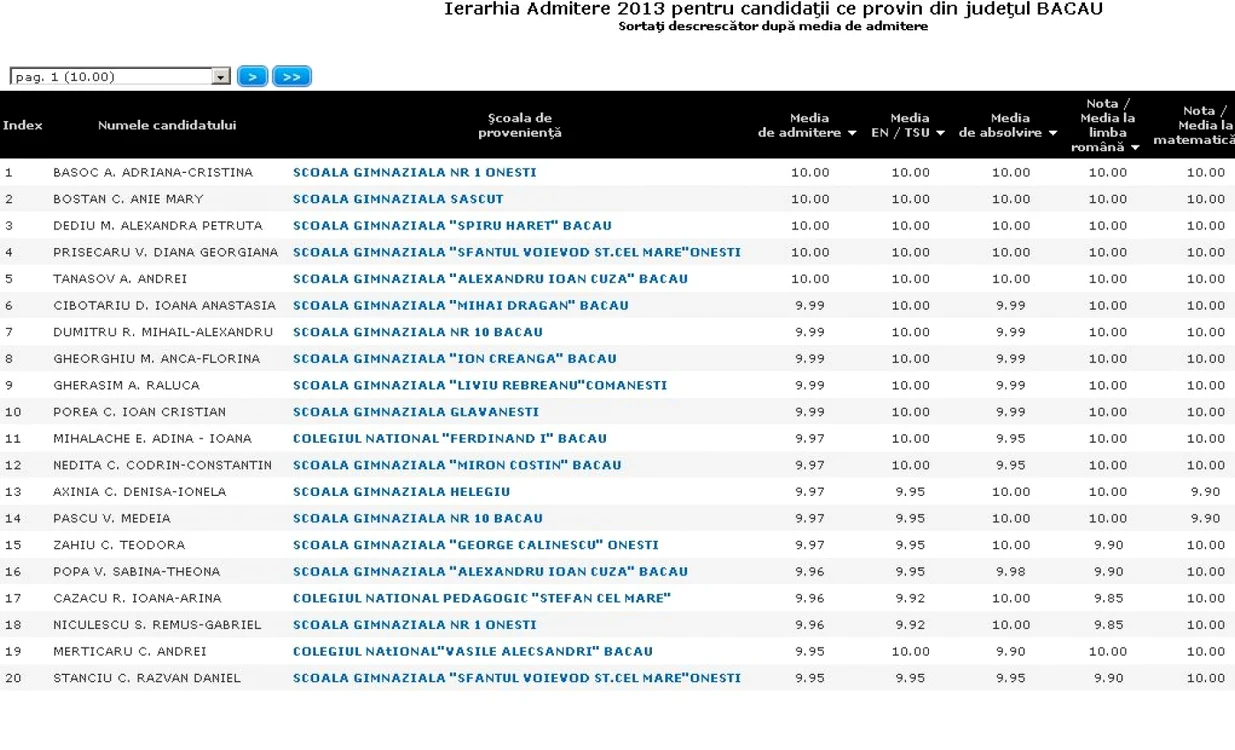Screen dimensions: 1235x750
Task: Select candidate STANCIU C. RAZVAN DANIEL
Action: pyautogui.click(x=147, y=678)
